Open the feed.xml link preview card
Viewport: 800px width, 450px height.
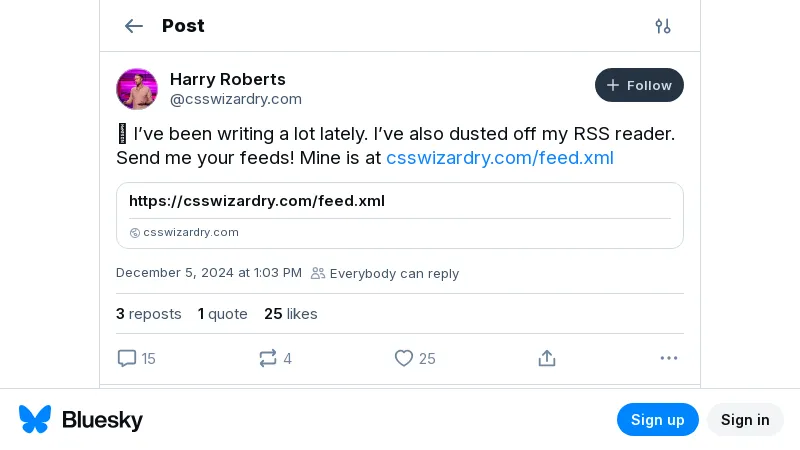[x=399, y=202]
